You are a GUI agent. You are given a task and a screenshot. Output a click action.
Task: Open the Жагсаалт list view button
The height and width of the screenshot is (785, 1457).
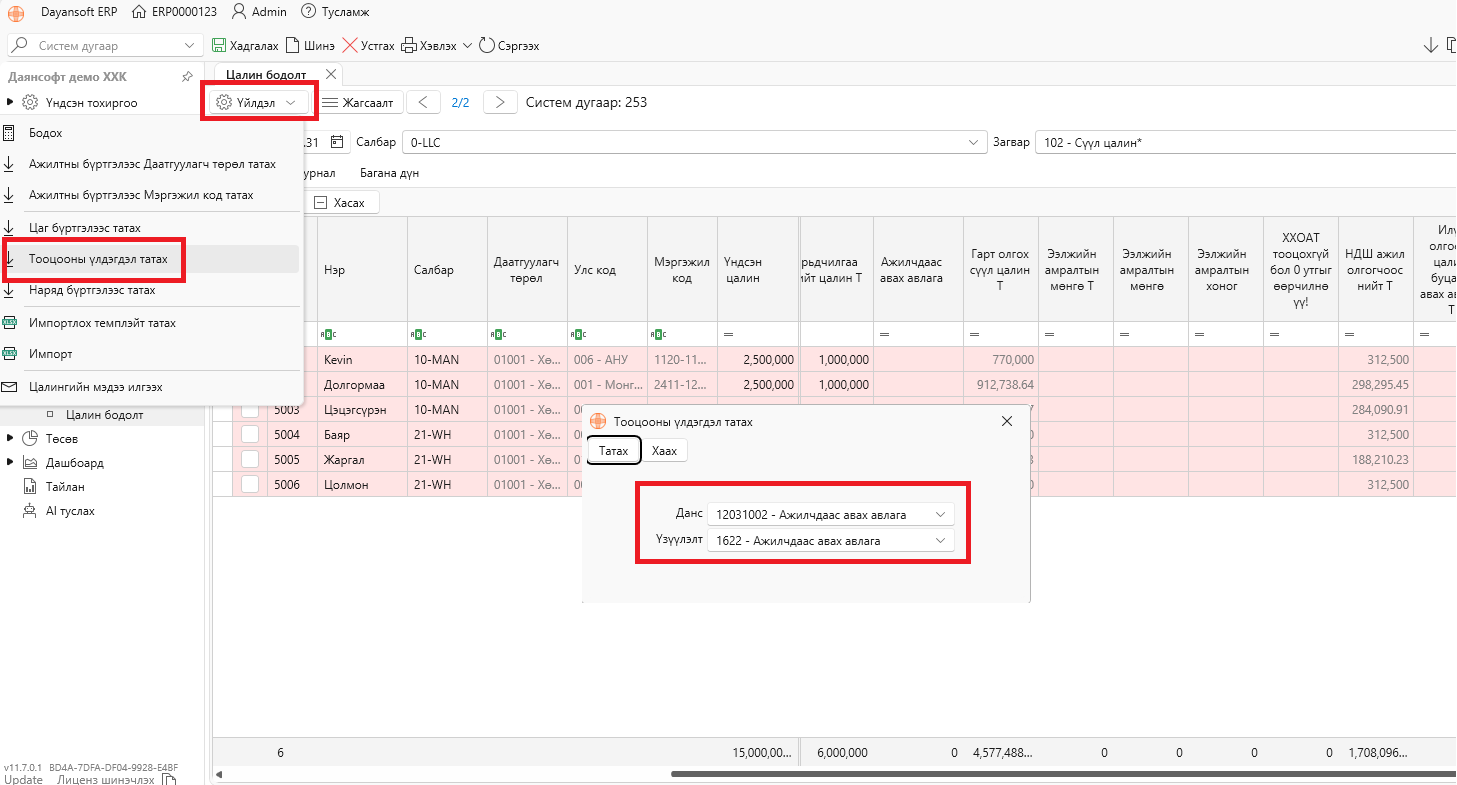click(x=361, y=102)
